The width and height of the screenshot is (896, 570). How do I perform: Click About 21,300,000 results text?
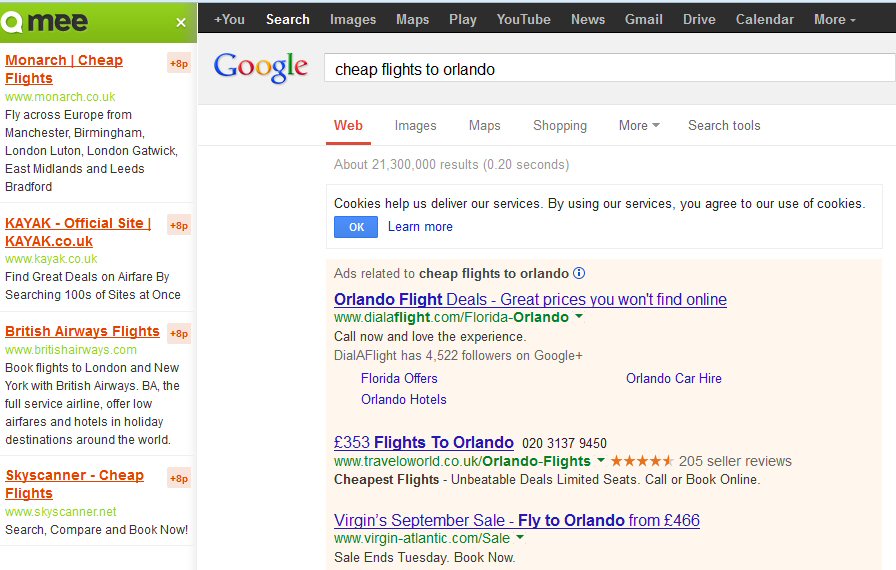pos(451,164)
